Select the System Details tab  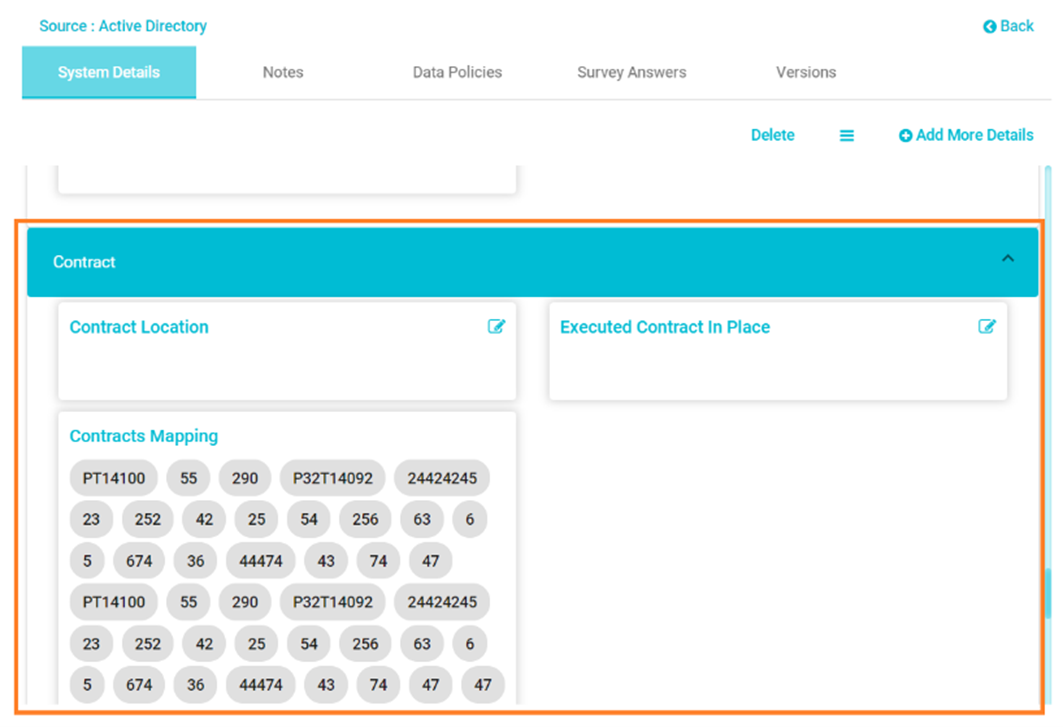(109, 73)
